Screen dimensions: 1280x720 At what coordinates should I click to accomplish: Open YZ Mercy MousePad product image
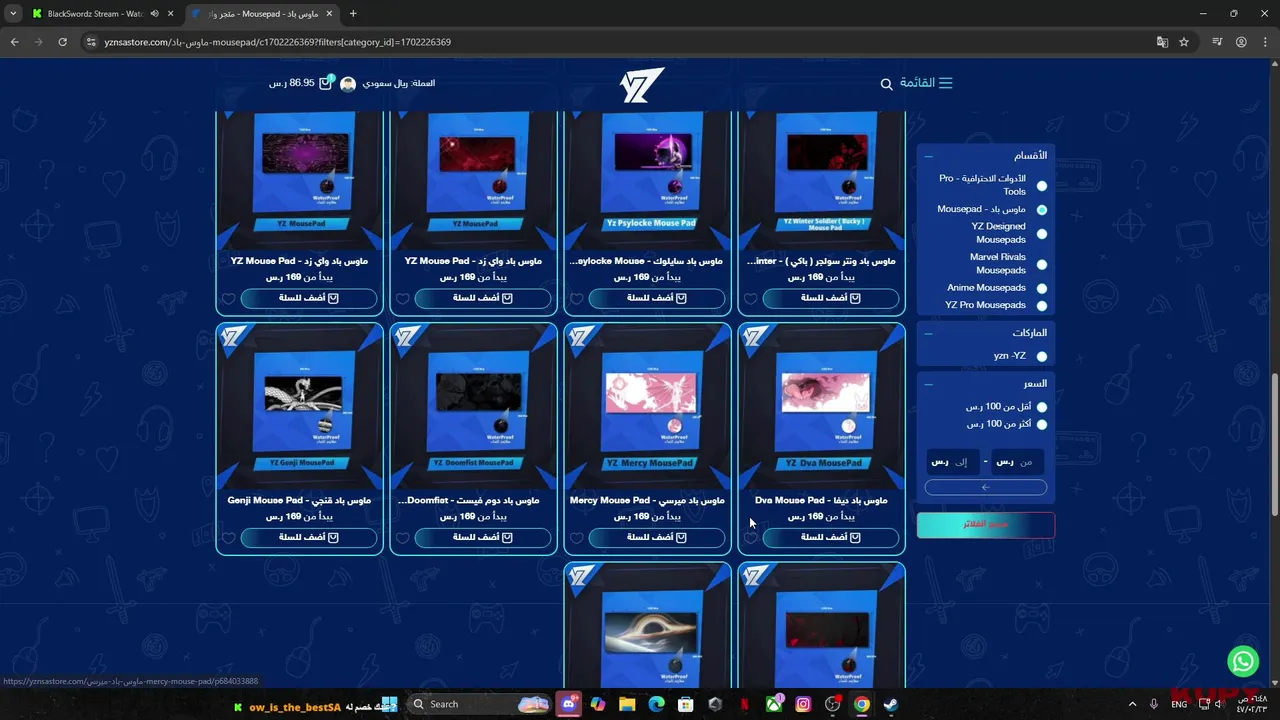(648, 404)
